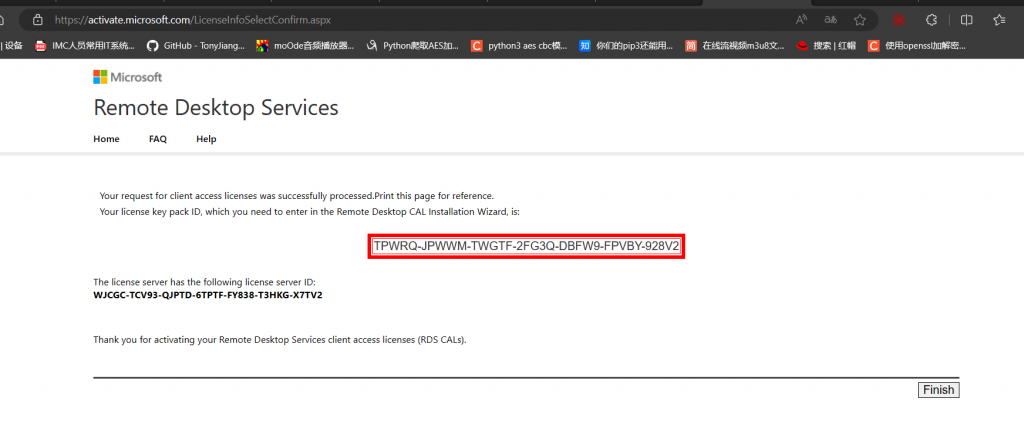Open the Help menu item
Image resolution: width=1024 pixels, height=435 pixels.
pyautogui.click(x=206, y=139)
